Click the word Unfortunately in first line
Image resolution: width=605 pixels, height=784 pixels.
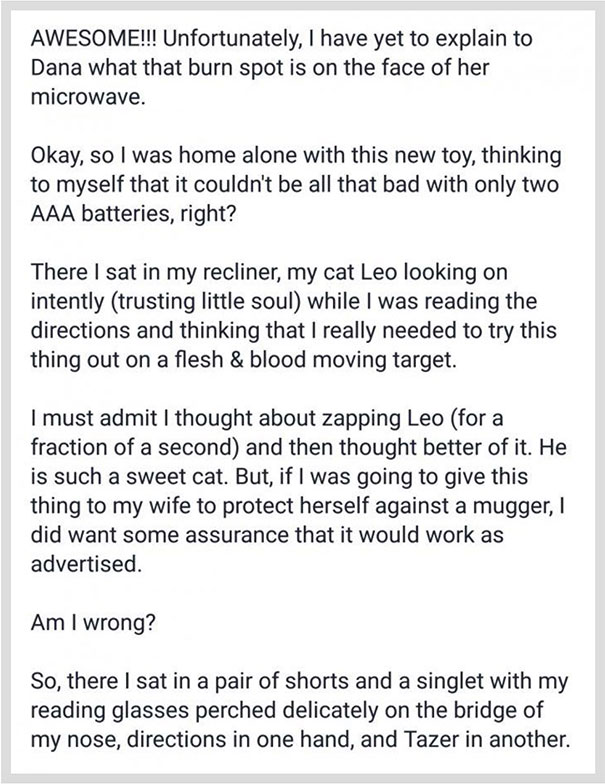(230, 39)
